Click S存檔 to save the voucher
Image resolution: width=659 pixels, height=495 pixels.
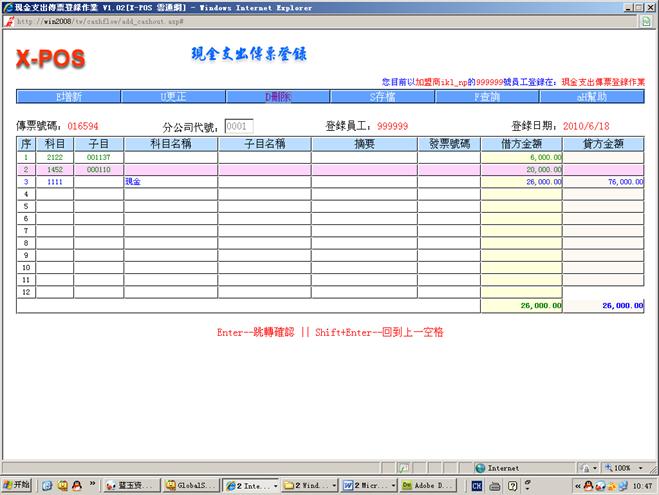pyautogui.click(x=382, y=97)
